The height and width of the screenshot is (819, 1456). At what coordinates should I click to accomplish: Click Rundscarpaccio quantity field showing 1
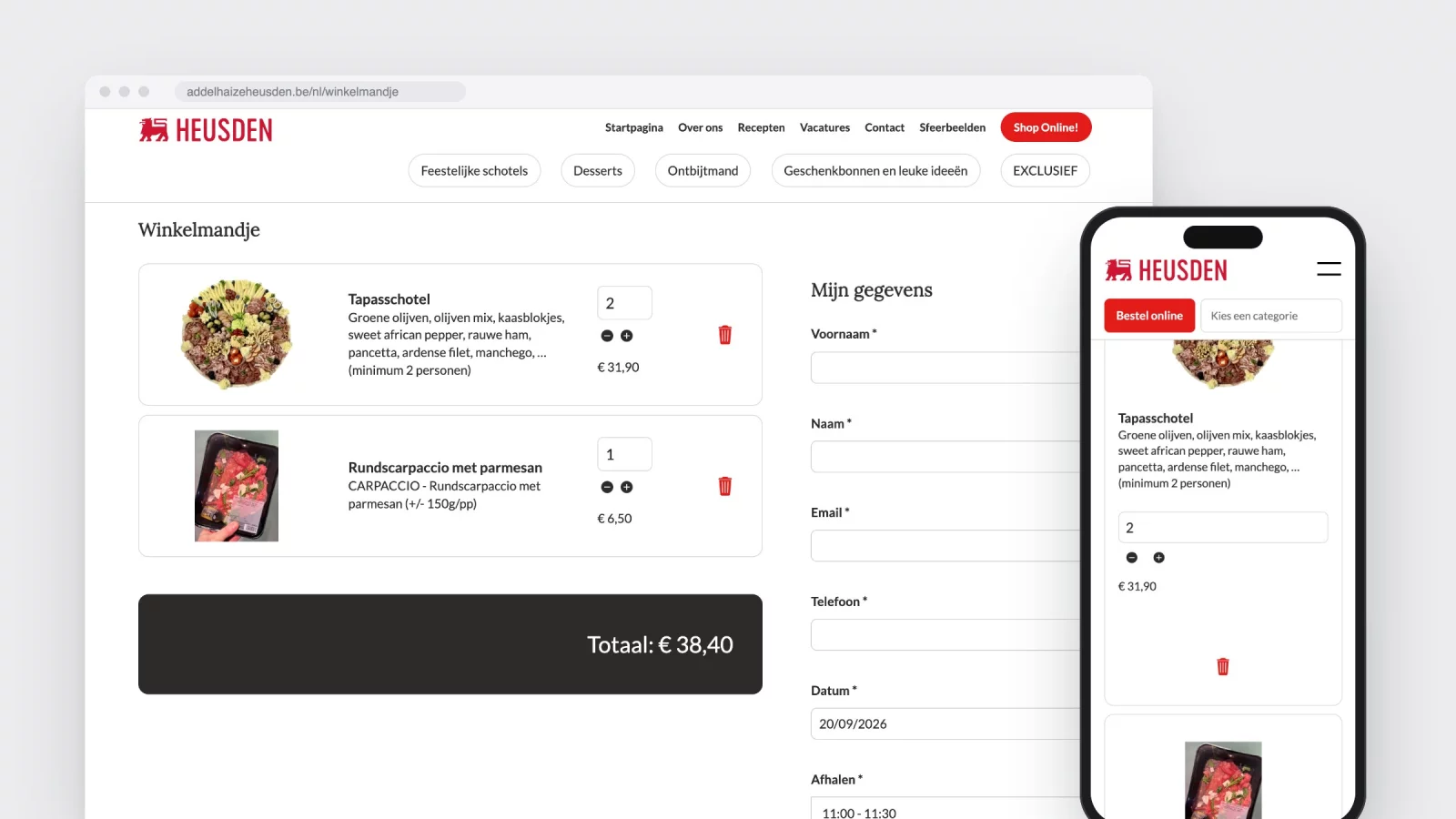click(624, 454)
